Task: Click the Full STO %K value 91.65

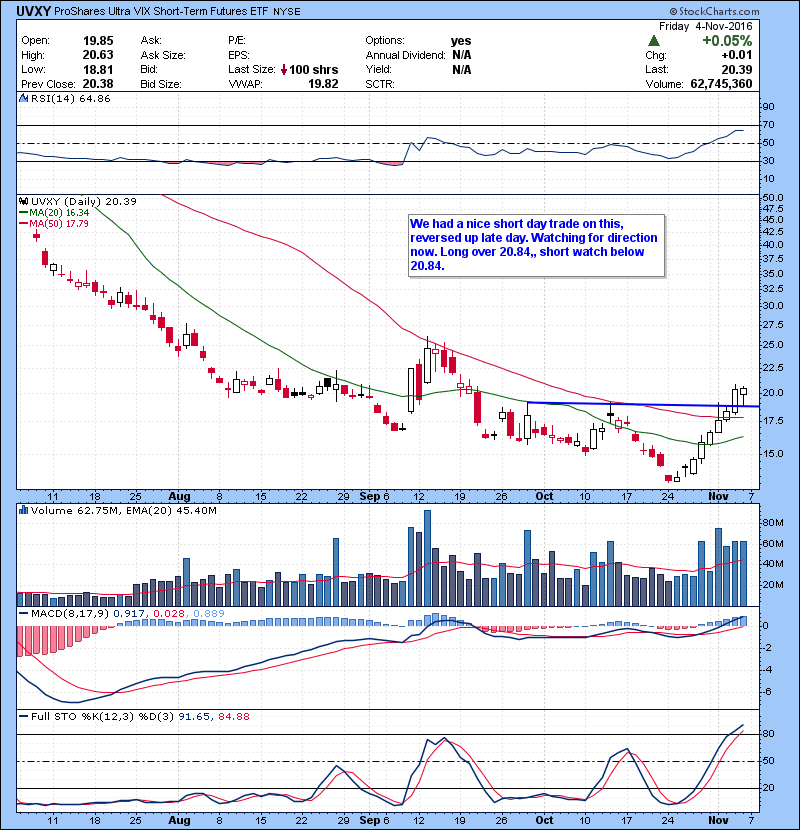Action: pyautogui.click(x=195, y=716)
